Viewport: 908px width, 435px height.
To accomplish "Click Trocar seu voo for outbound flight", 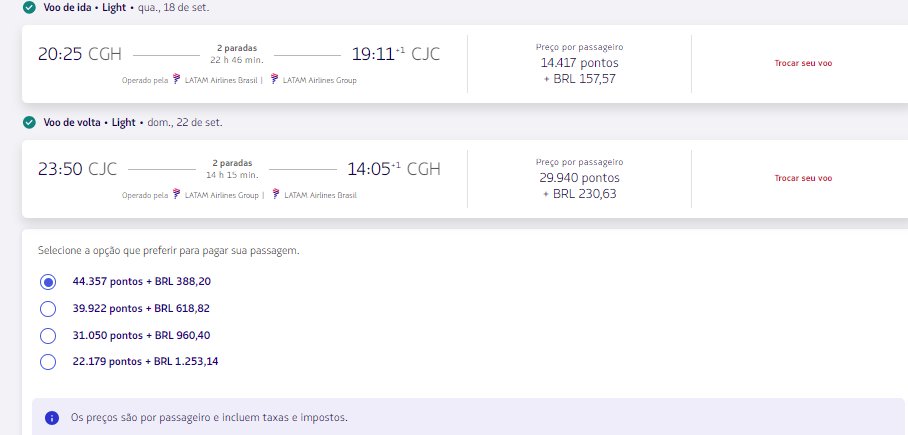I will pyautogui.click(x=803, y=63).
